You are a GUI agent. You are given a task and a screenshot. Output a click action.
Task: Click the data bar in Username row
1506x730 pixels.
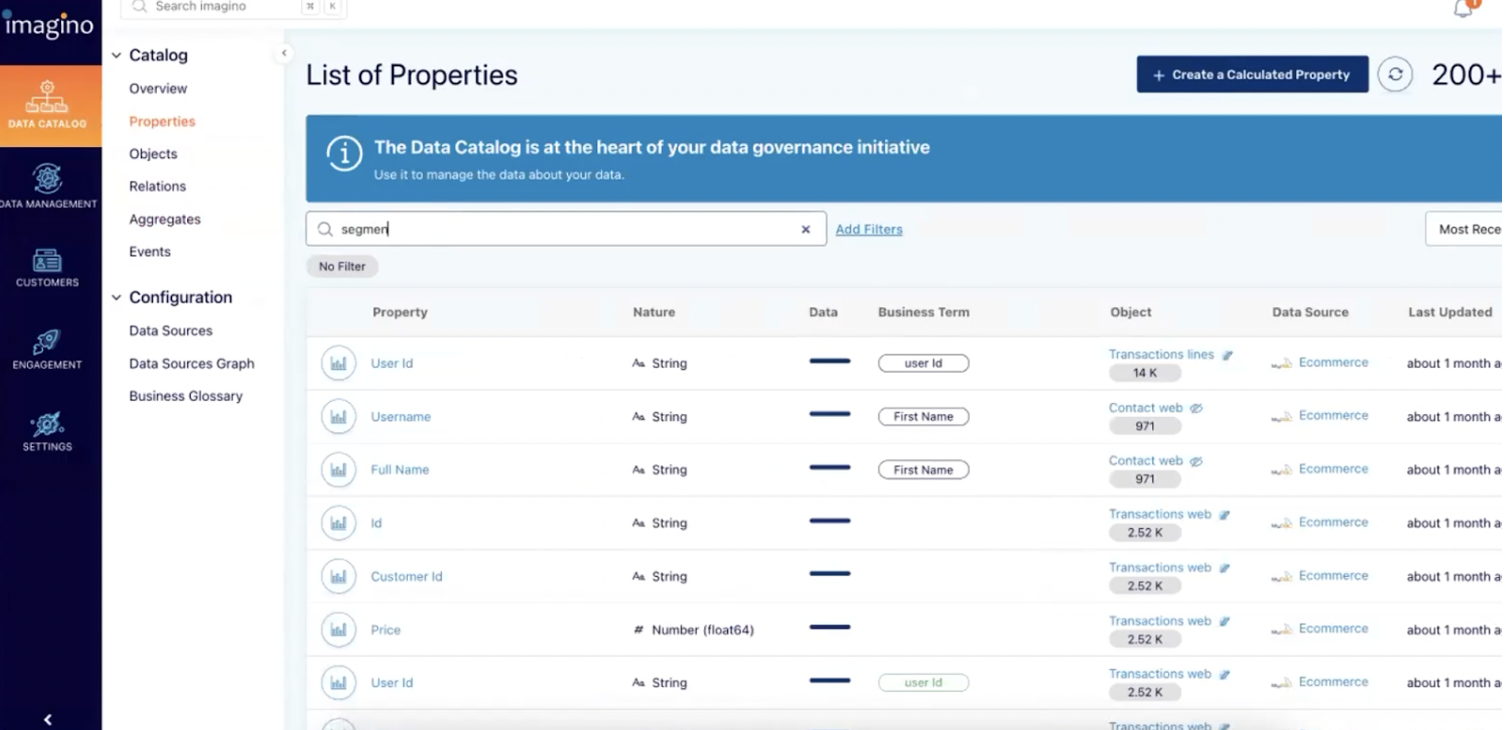(x=830, y=415)
